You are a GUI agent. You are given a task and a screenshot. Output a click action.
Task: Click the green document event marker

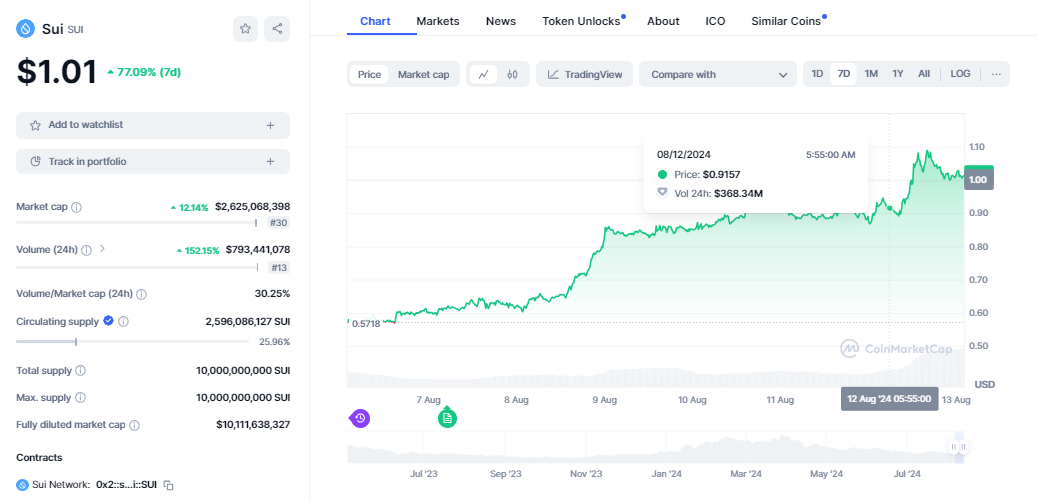(448, 418)
